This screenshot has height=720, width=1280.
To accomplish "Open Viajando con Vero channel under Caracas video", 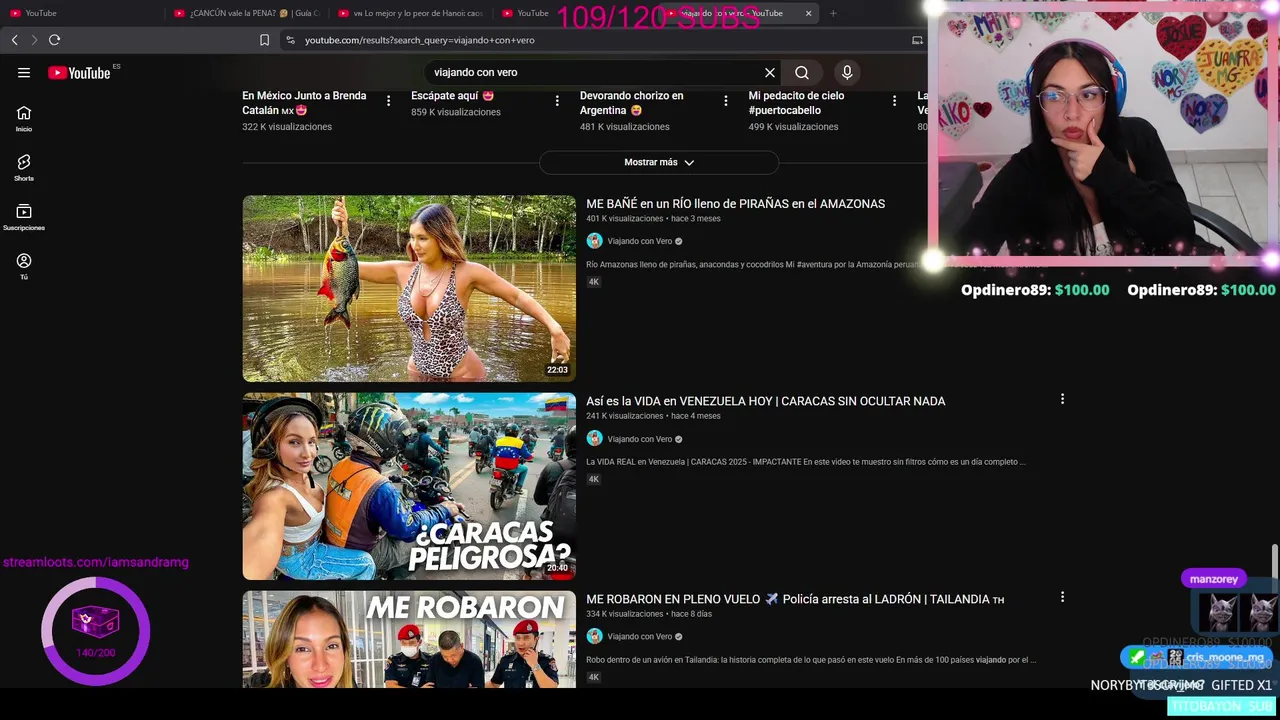I will [639, 439].
